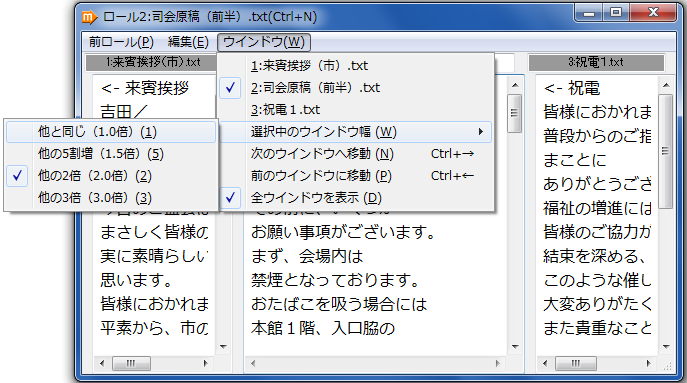Click right pane line starting 普段からのご指
This screenshot has height=383, width=687.
point(597,136)
